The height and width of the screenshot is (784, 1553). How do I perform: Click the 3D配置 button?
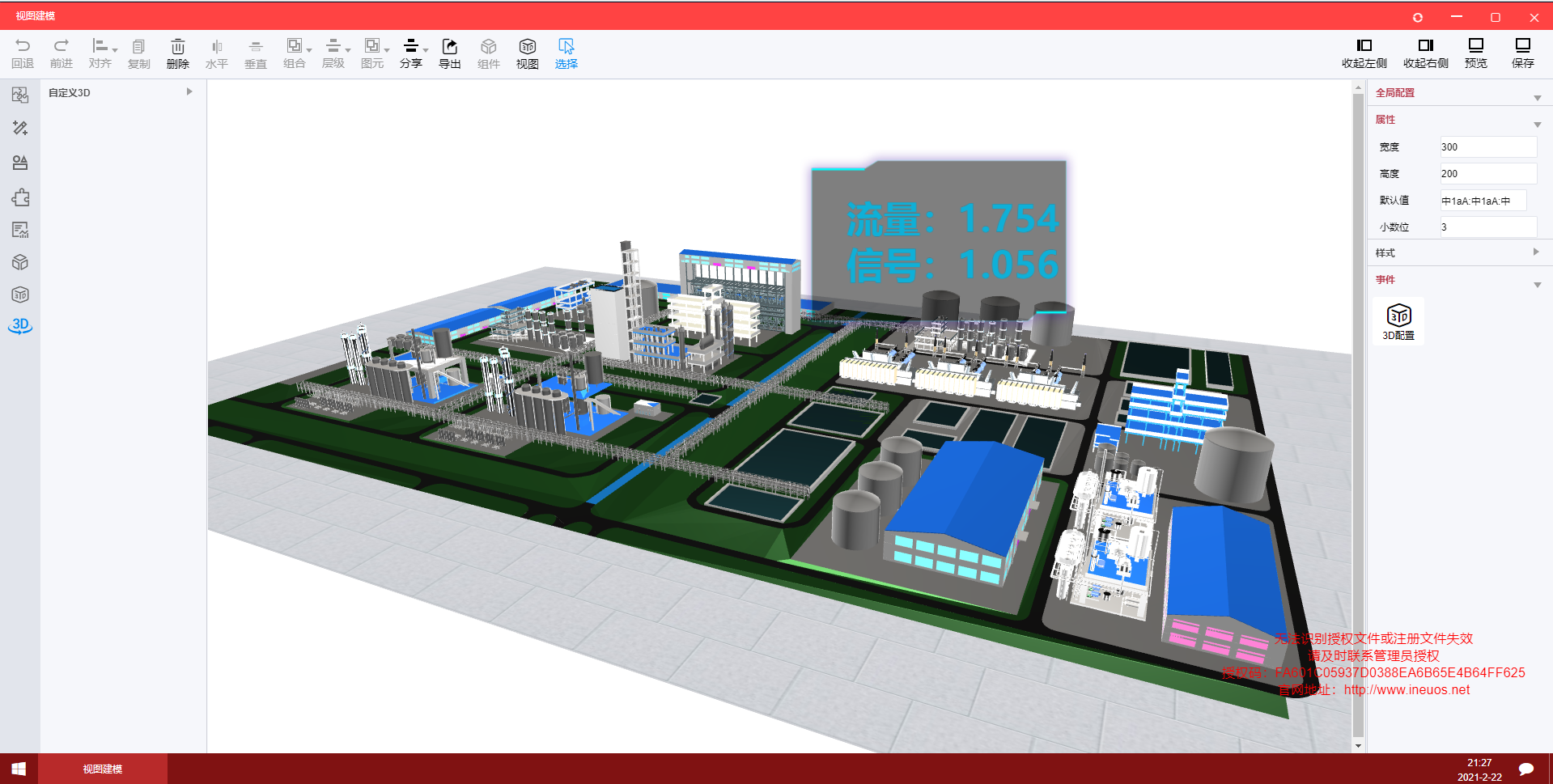(x=1398, y=321)
